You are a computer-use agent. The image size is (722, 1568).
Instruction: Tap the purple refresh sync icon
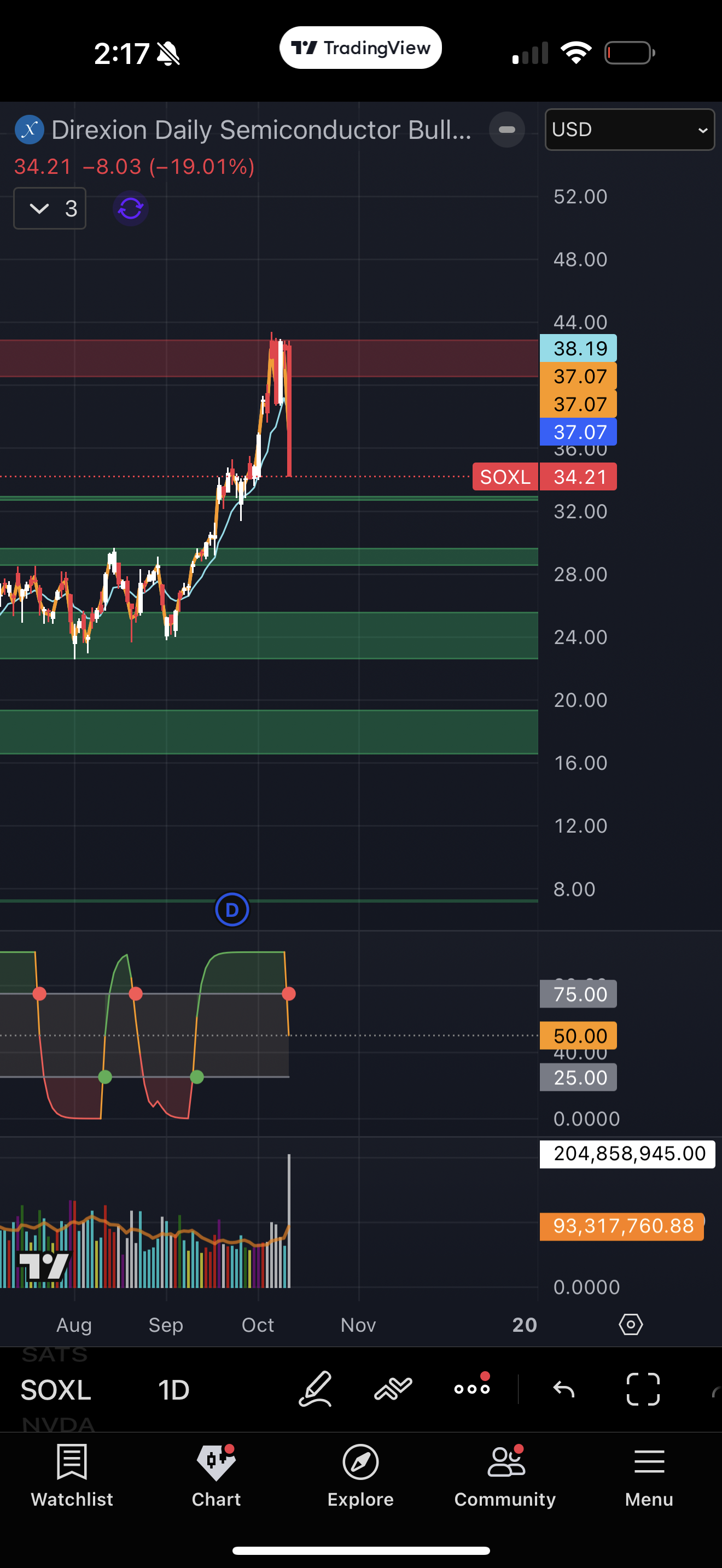[x=131, y=209]
